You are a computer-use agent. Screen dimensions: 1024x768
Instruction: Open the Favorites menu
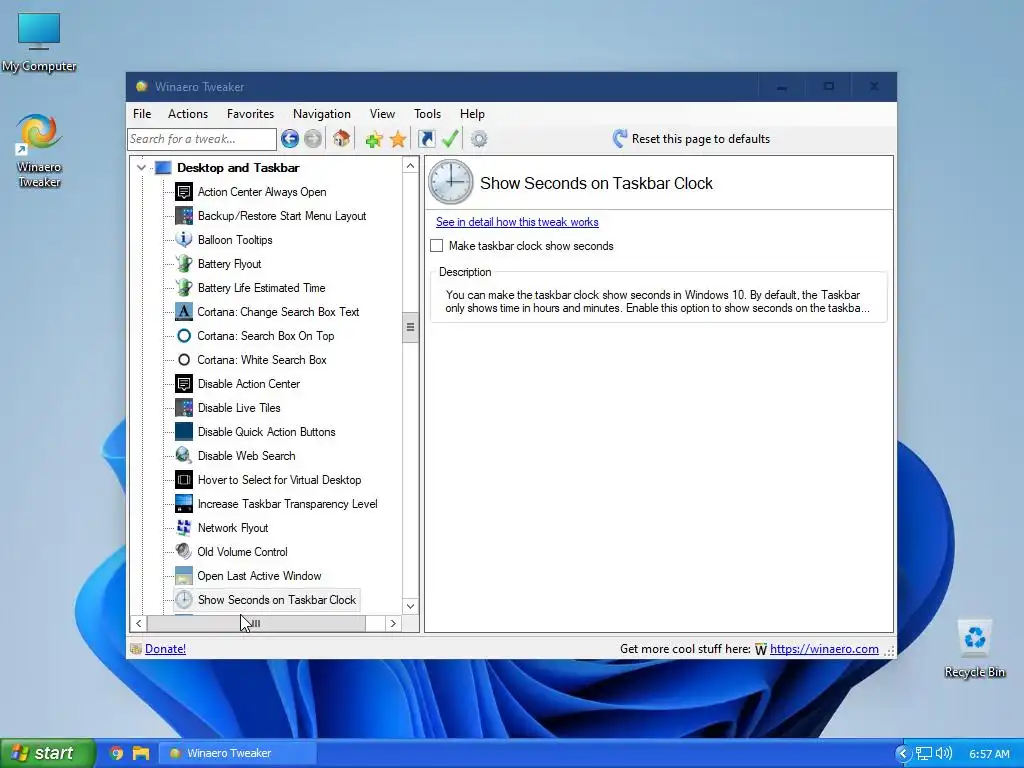pyautogui.click(x=250, y=114)
